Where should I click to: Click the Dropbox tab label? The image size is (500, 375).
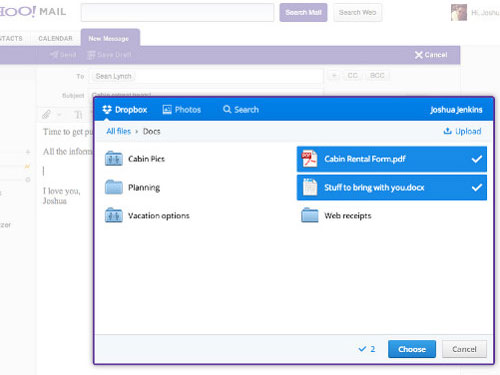click(131, 110)
